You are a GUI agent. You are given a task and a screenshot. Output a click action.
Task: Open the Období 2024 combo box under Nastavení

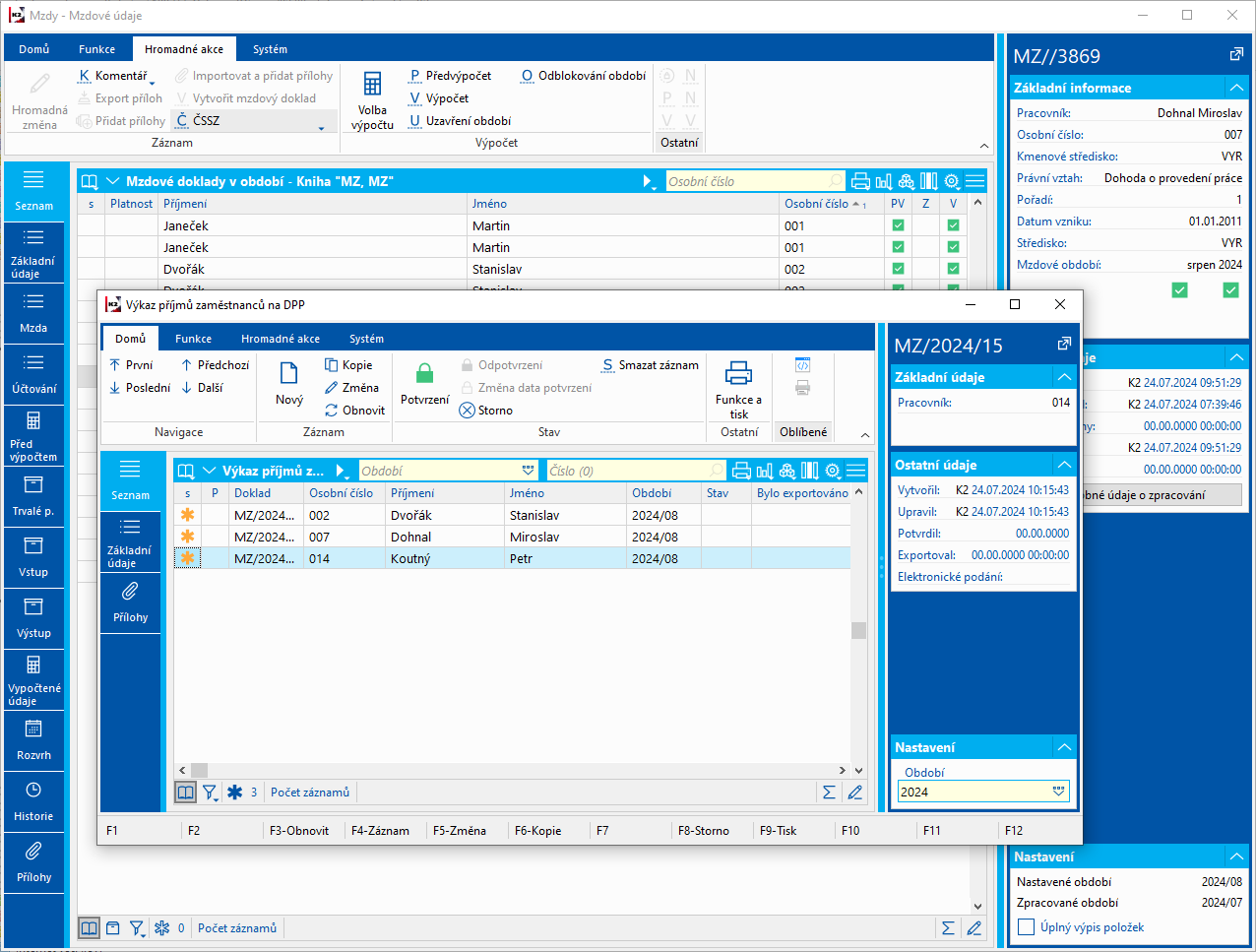coord(982,792)
